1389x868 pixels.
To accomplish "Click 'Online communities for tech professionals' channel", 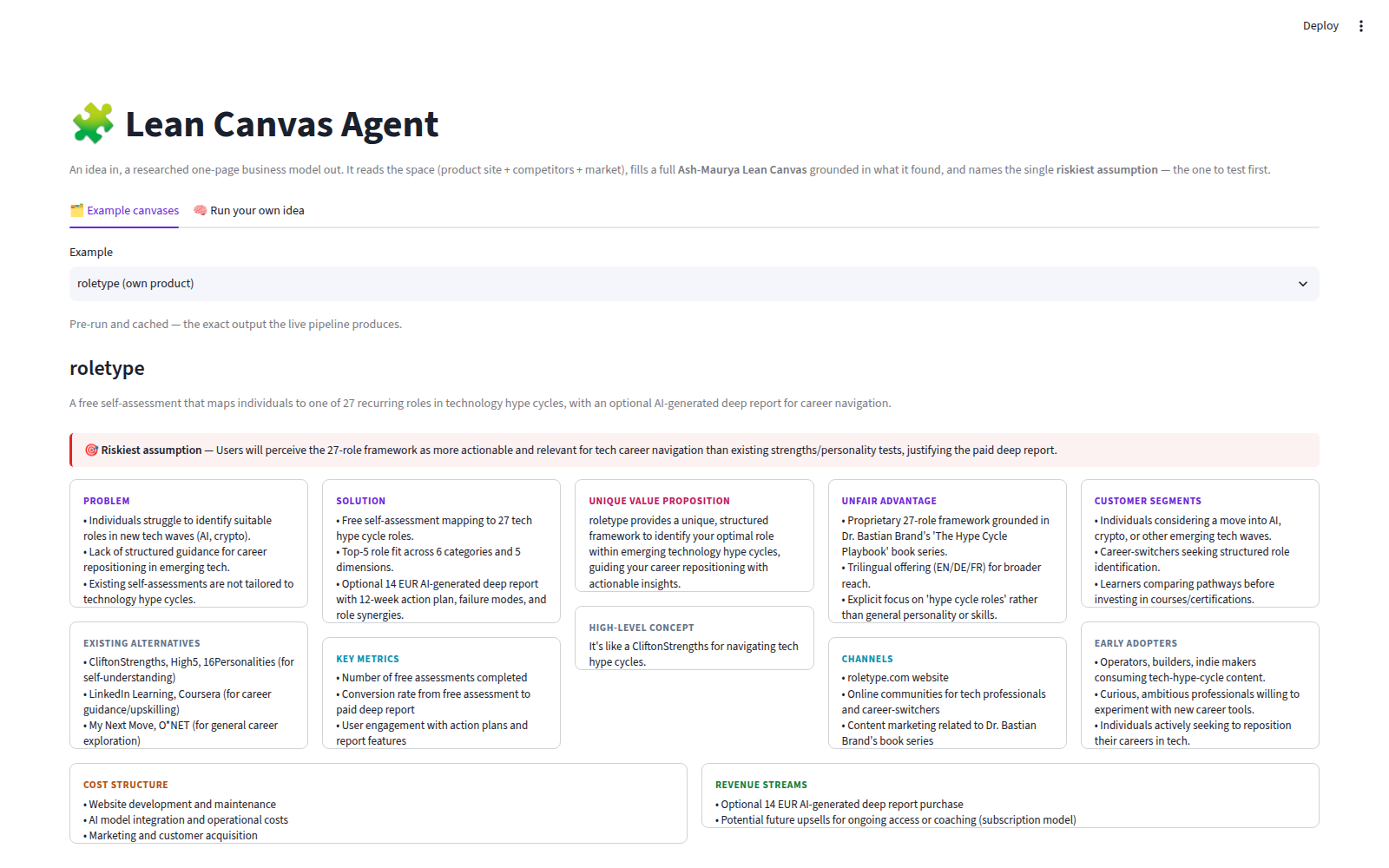I will [944, 702].
